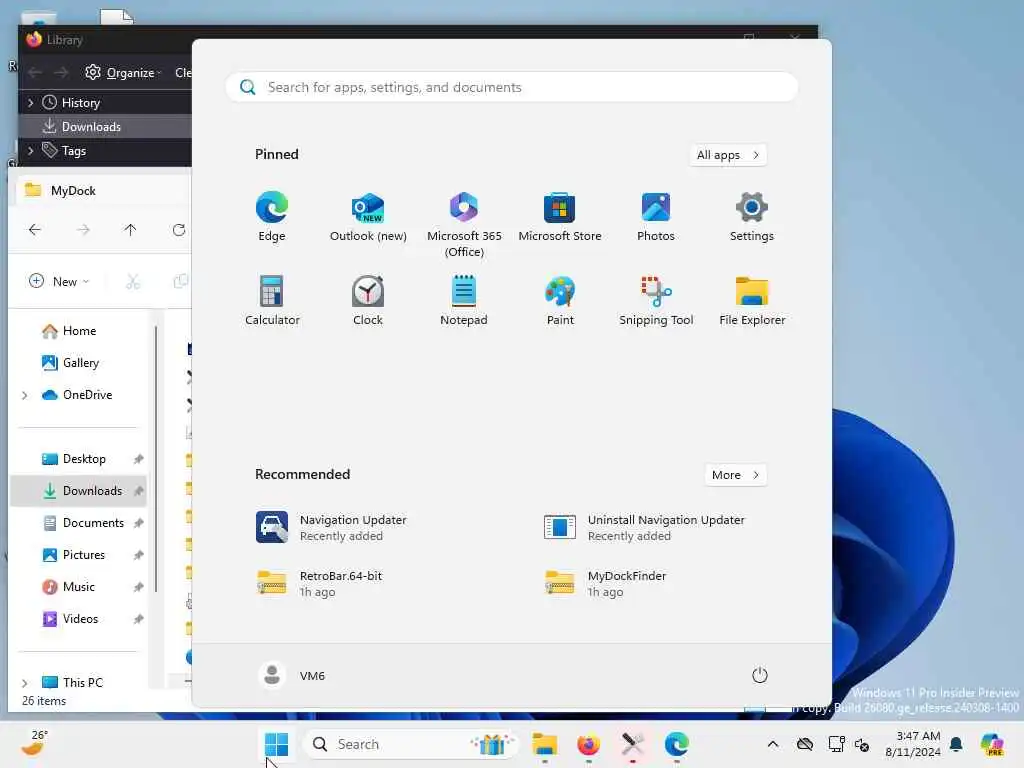Open Microsoft 365 (Office) app
Viewport: 1024px width, 768px height.
click(x=464, y=225)
